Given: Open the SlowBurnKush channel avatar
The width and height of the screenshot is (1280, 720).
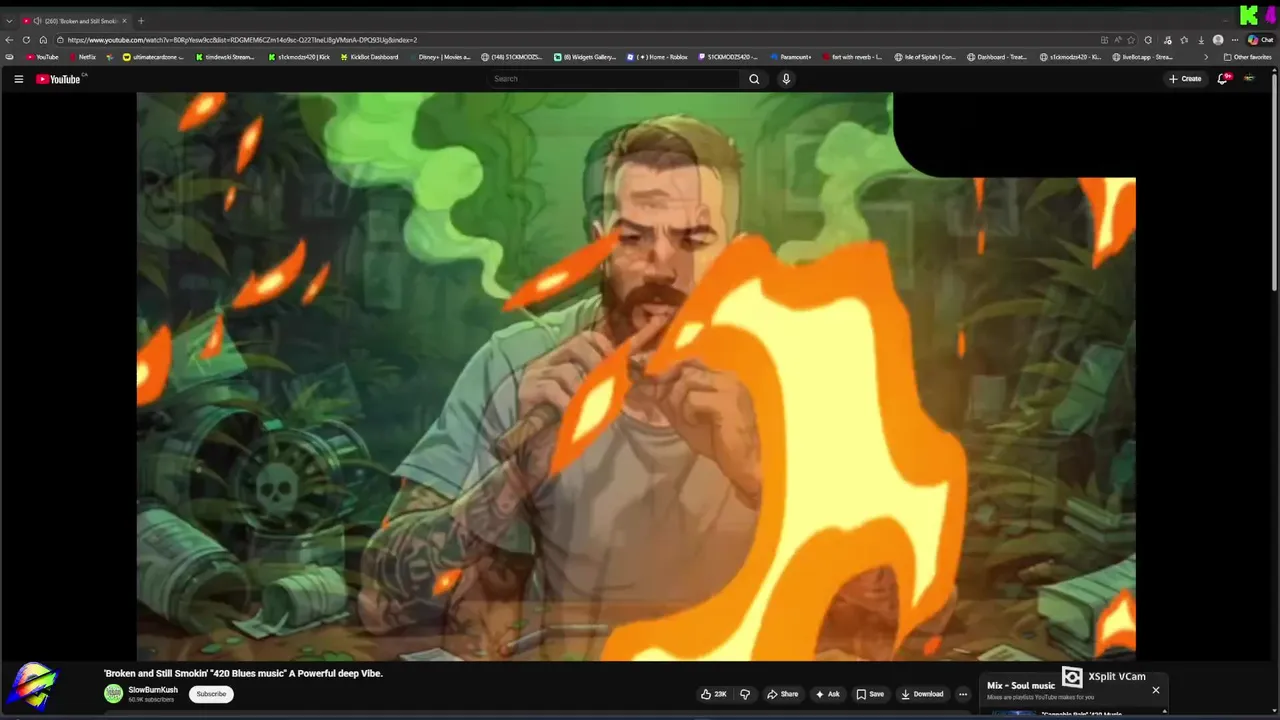Looking at the screenshot, I should click(114, 694).
